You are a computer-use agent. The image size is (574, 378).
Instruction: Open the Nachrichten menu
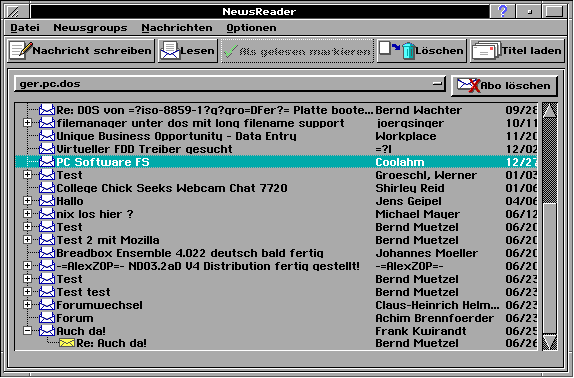pyautogui.click(x=177, y=28)
